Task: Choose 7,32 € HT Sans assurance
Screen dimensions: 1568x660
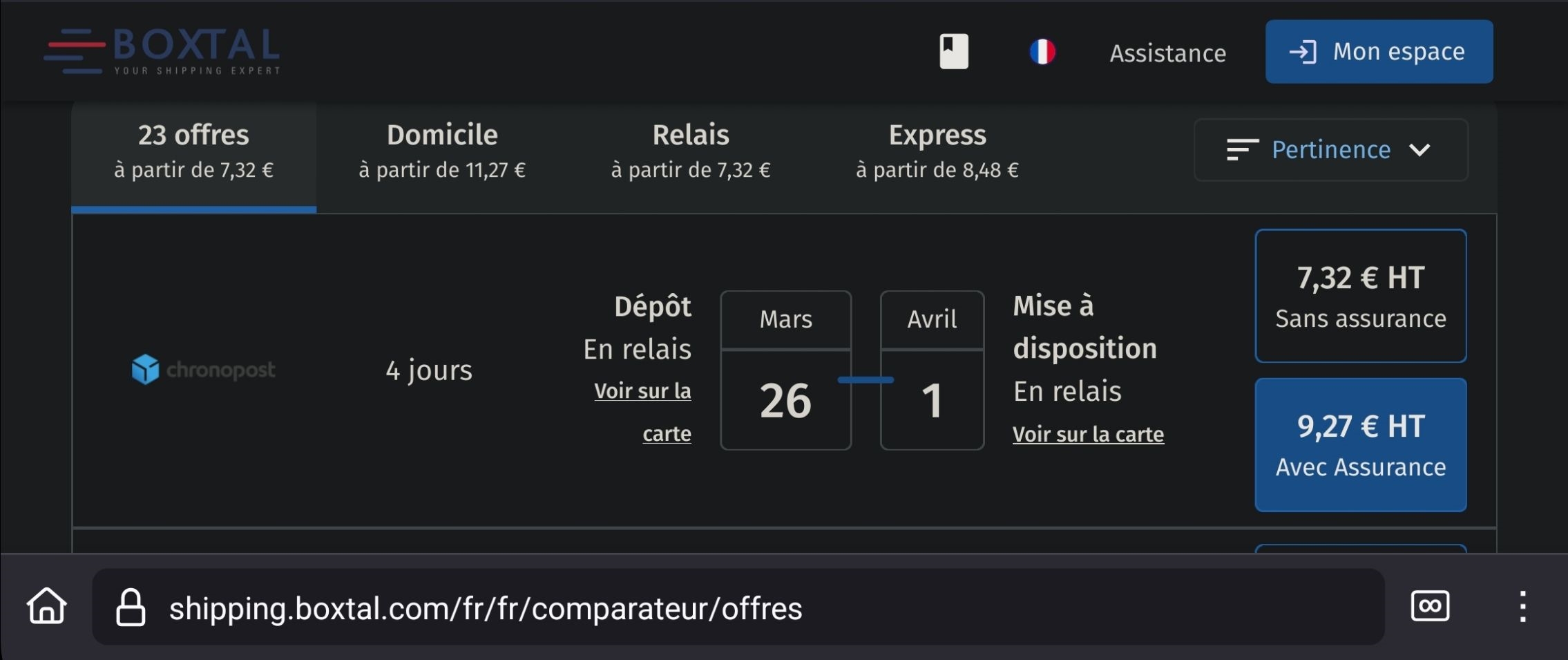Action: 1360,296
